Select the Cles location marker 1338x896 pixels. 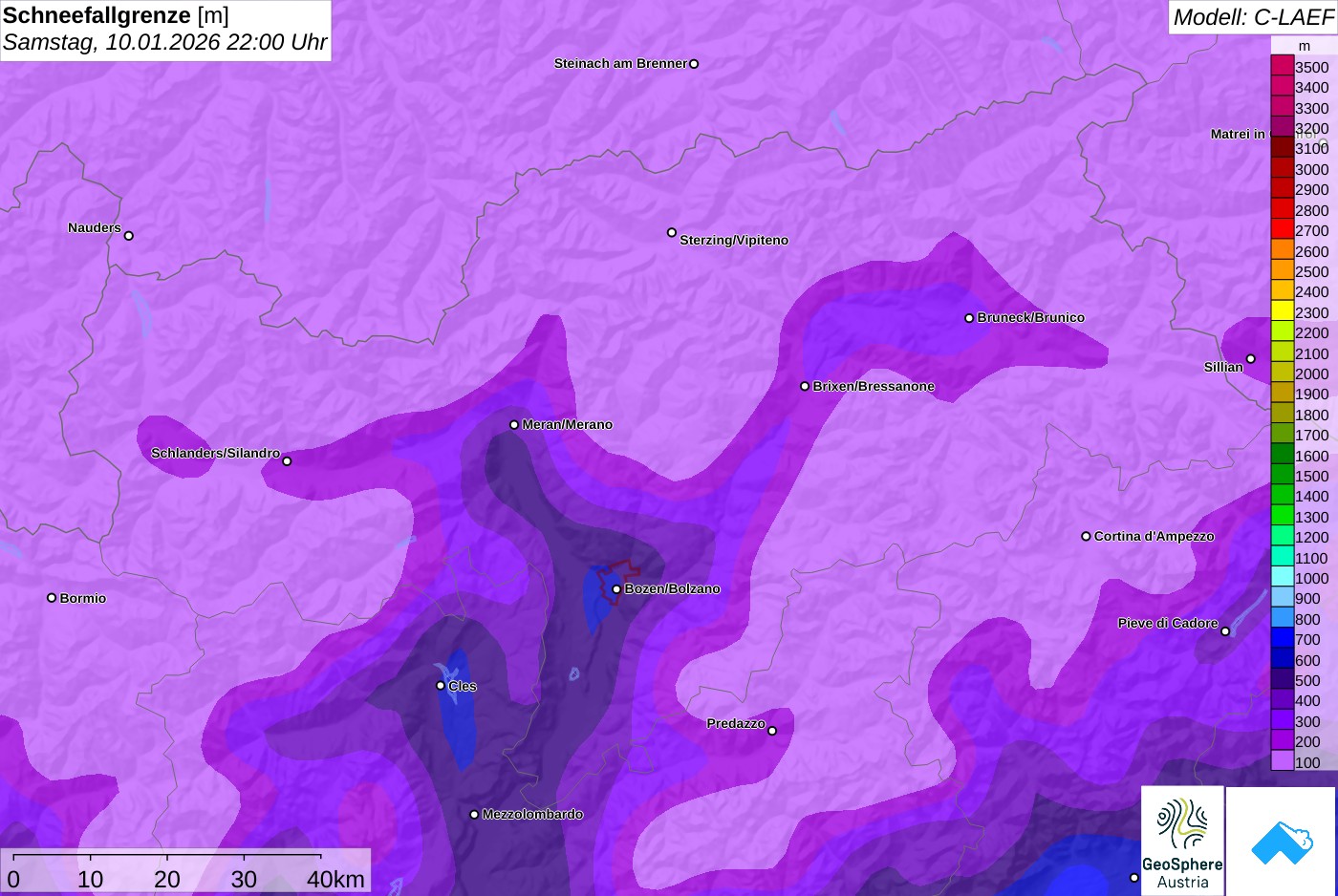coord(441,686)
